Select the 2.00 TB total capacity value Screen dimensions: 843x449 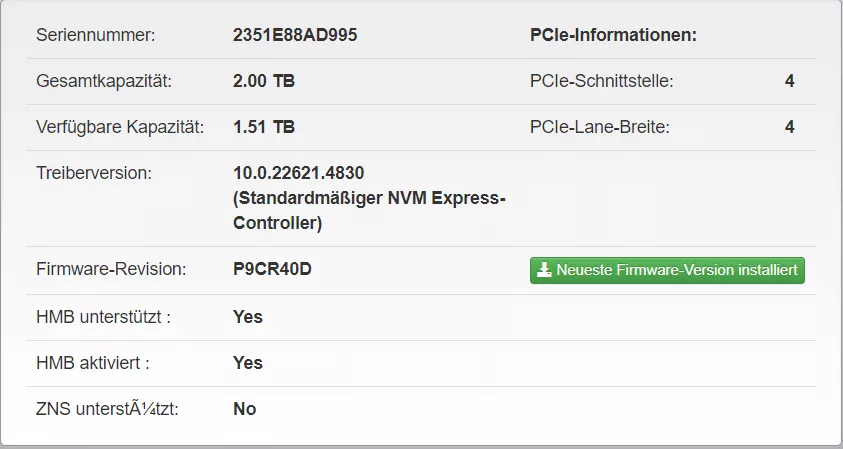[263, 81]
